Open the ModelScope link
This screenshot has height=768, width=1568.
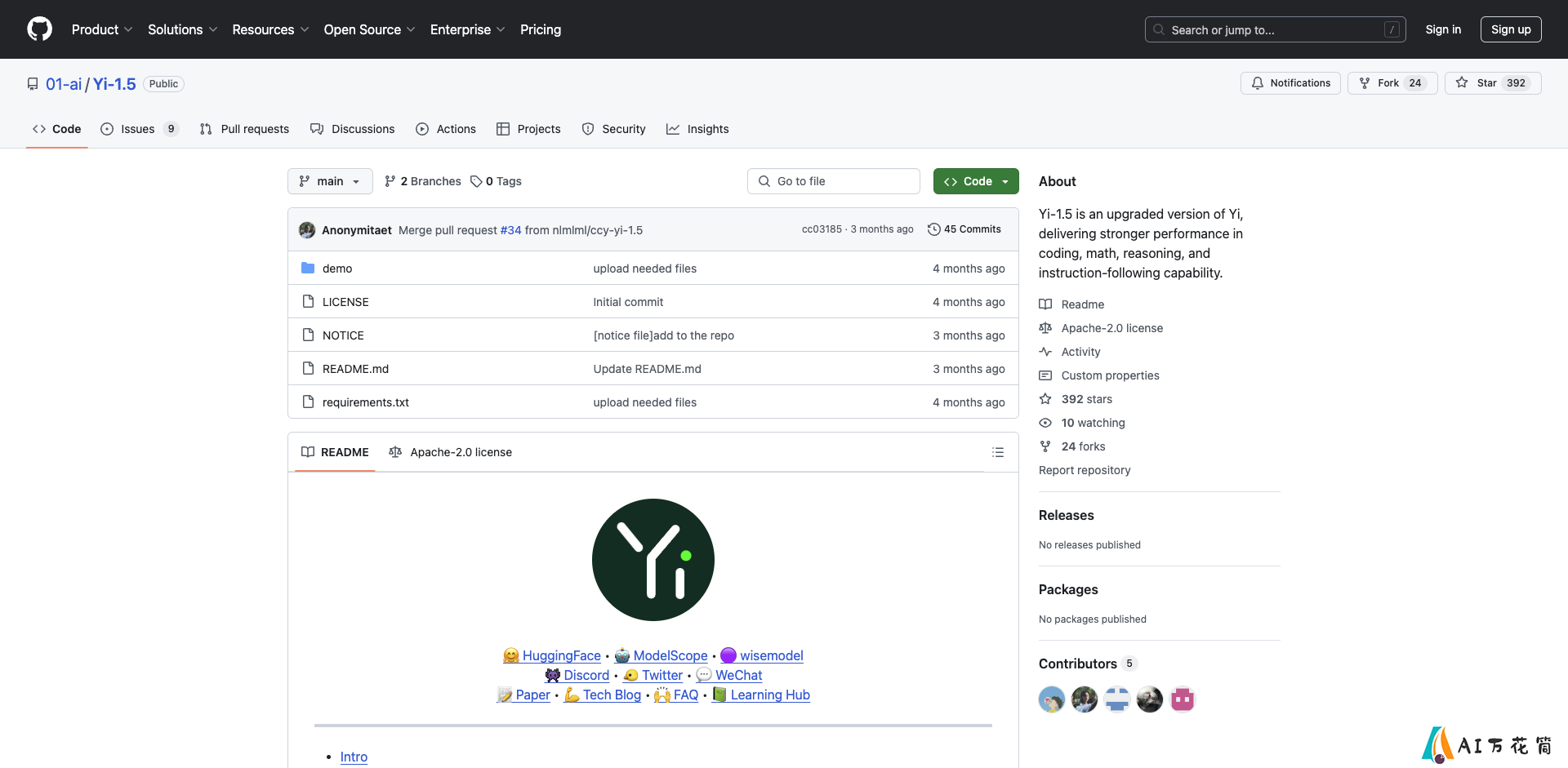661,655
